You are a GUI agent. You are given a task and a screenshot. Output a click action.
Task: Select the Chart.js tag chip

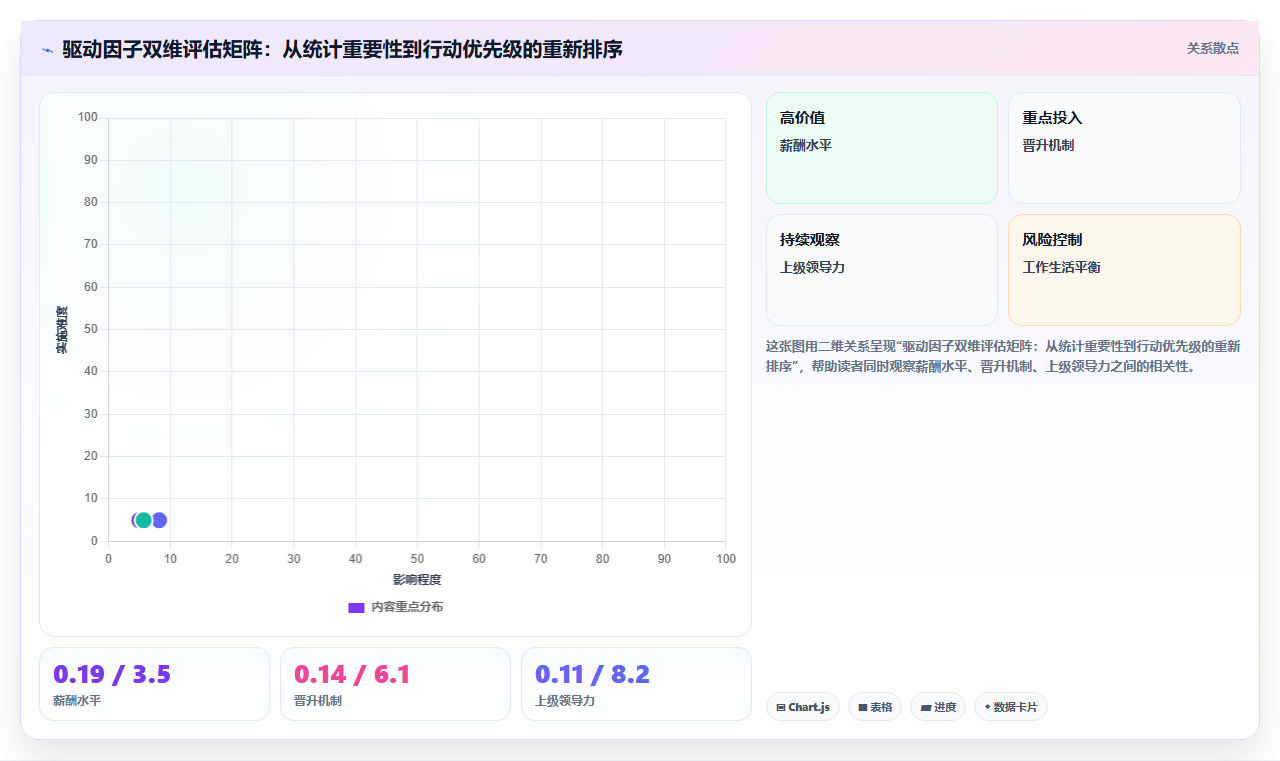803,707
